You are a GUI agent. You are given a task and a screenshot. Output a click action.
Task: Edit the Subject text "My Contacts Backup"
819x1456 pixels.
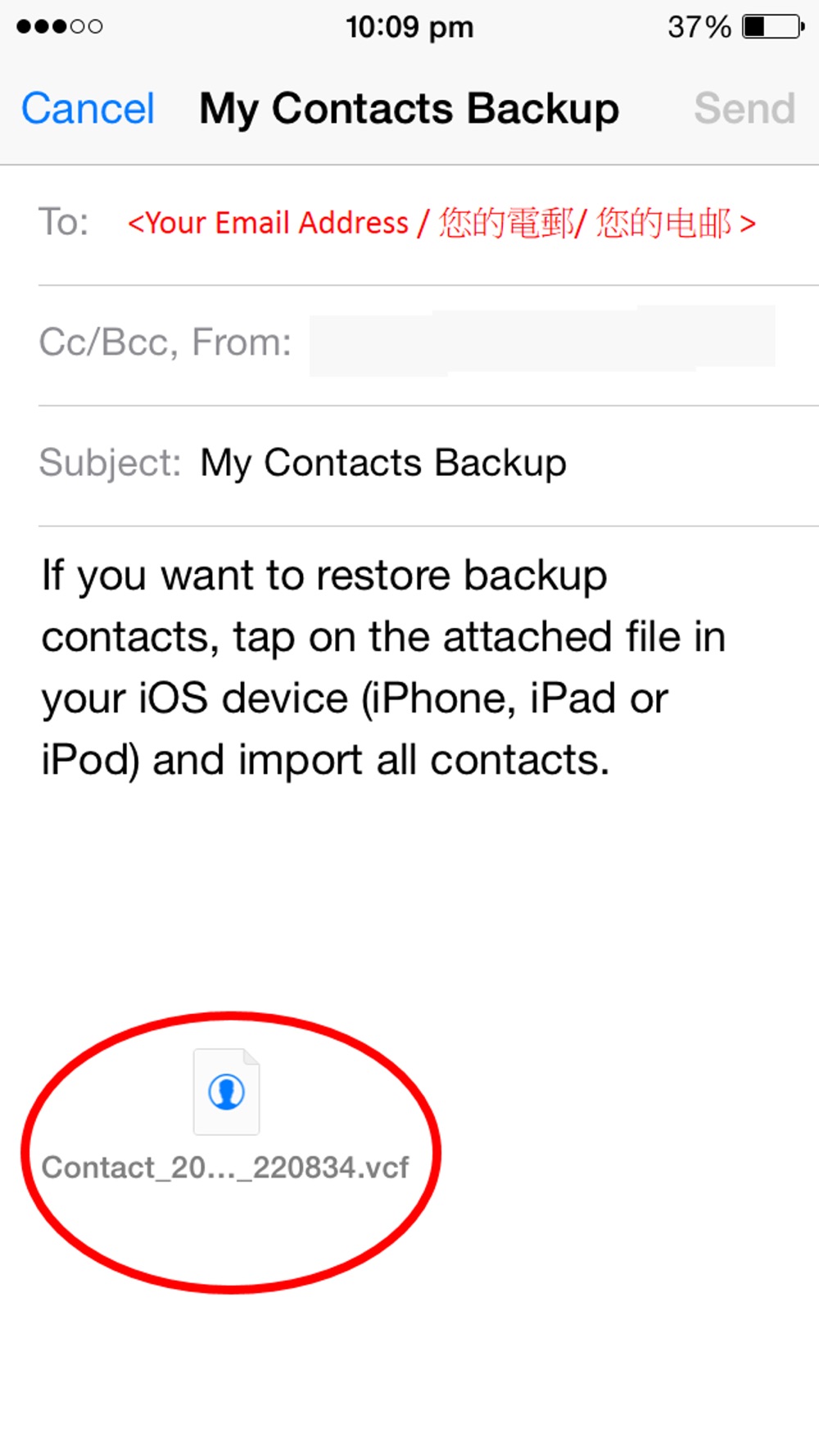(383, 463)
